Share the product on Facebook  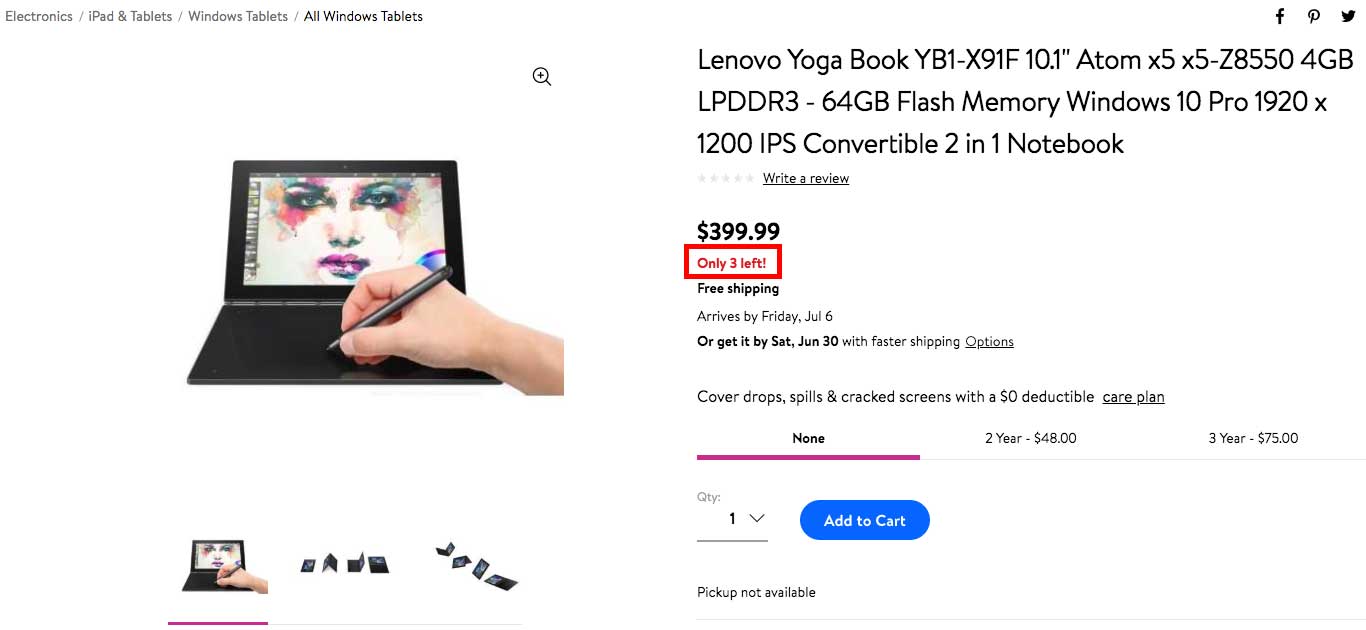[1280, 16]
